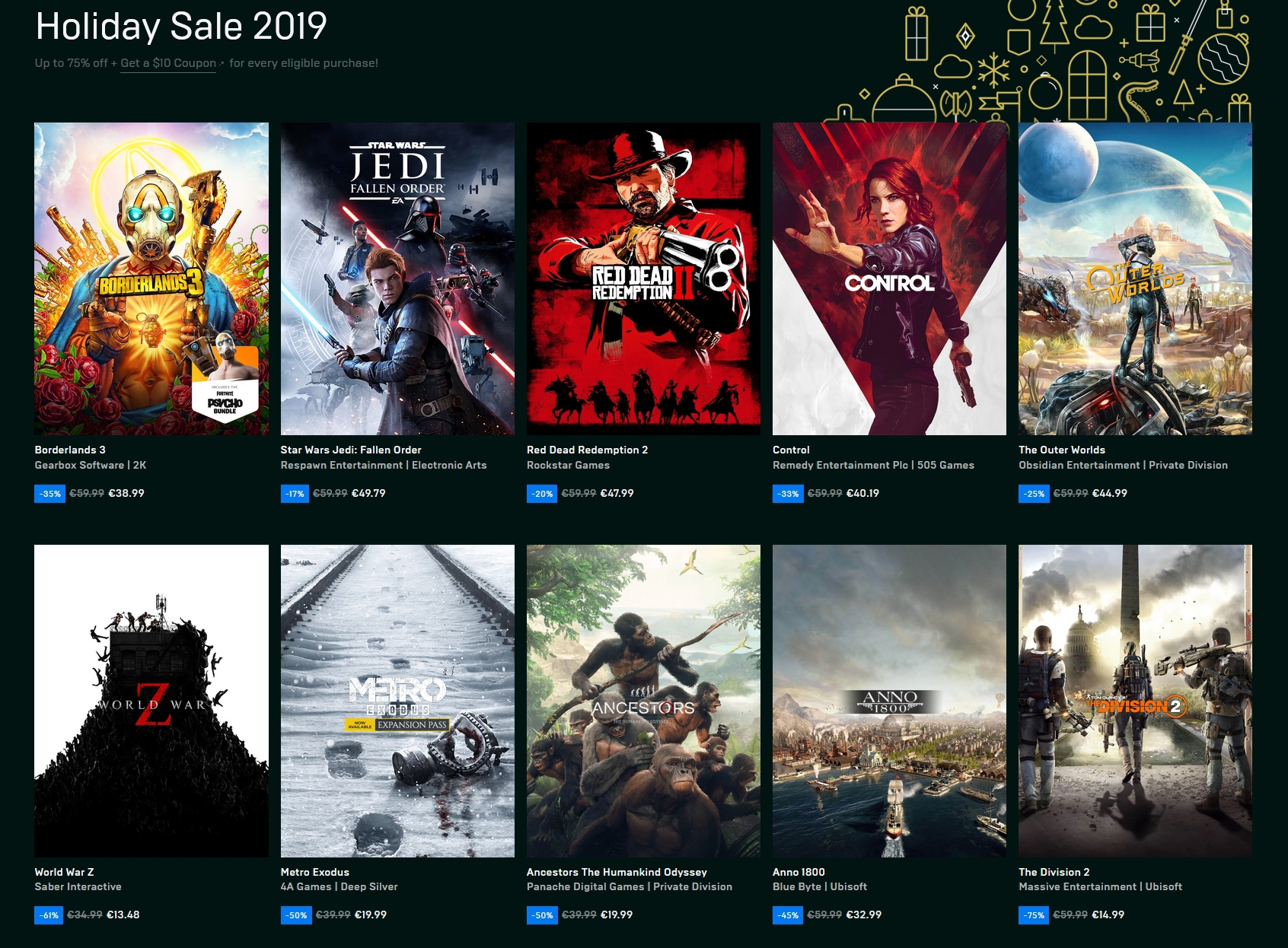The image size is (1288, 948).
Task: Click the -17% badge under Jedi: Fallen Order
Action: pos(295,494)
